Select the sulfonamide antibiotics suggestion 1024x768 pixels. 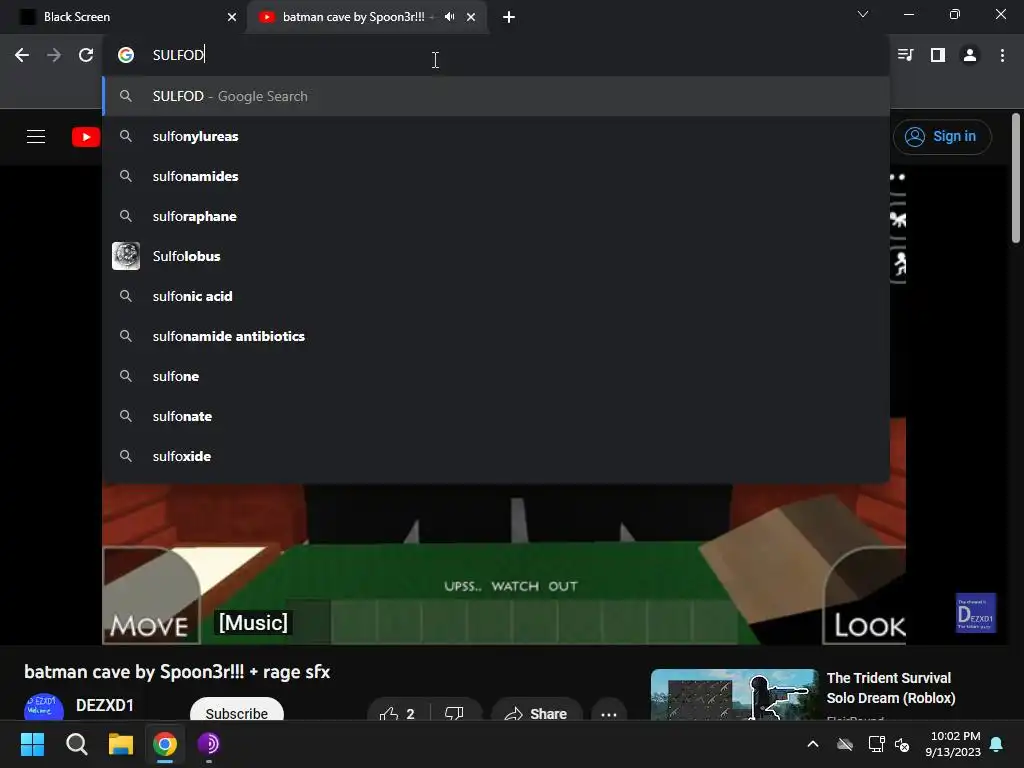(496, 336)
